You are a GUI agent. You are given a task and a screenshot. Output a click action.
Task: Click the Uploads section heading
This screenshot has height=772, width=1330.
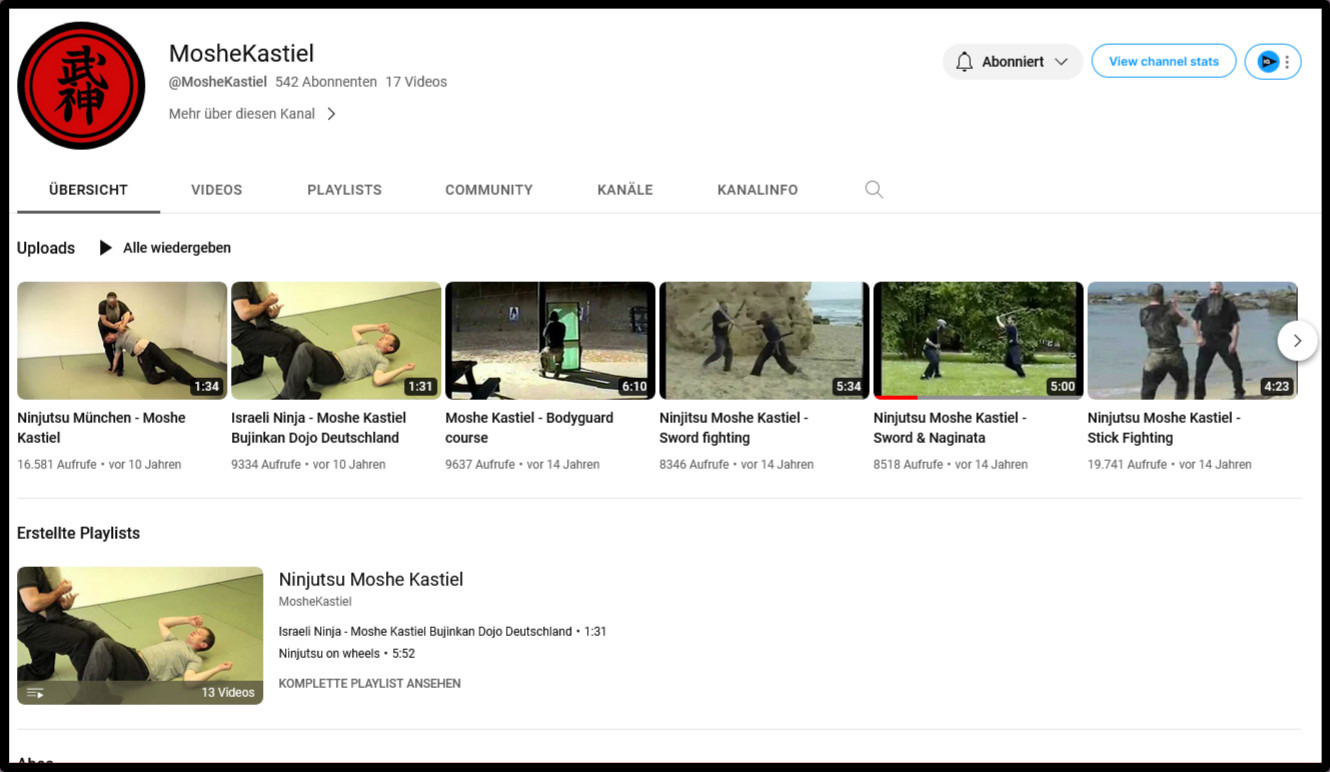click(x=46, y=248)
